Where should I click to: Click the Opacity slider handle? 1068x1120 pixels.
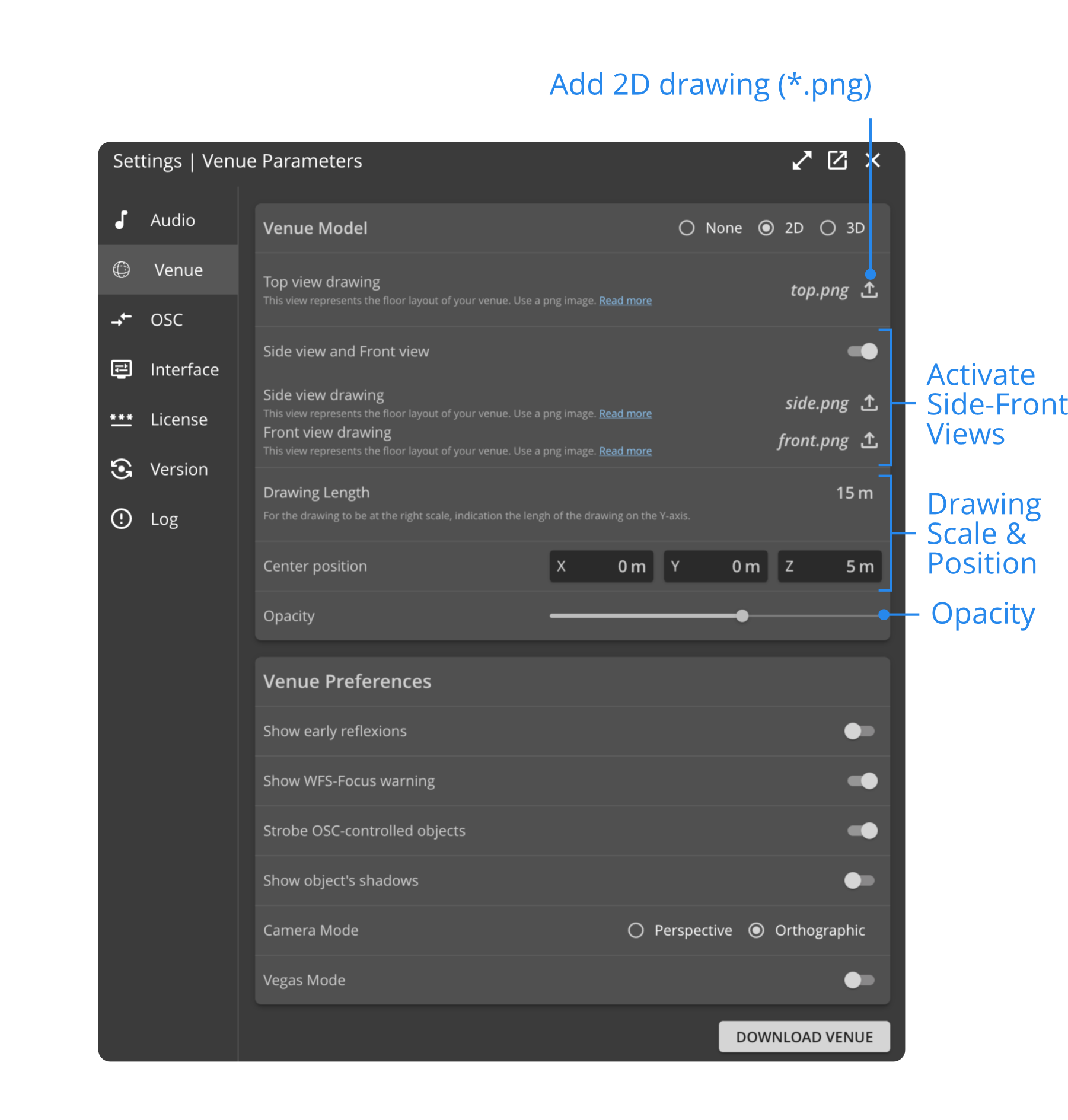pos(742,616)
